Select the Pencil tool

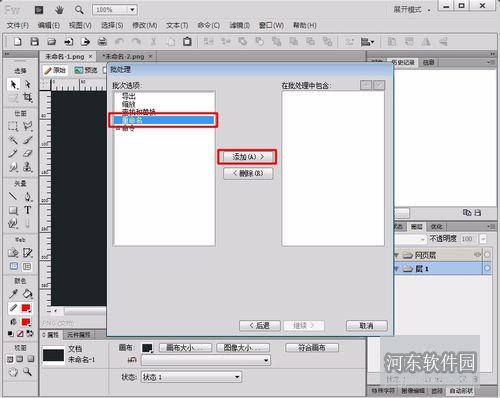(x=13, y=153)
